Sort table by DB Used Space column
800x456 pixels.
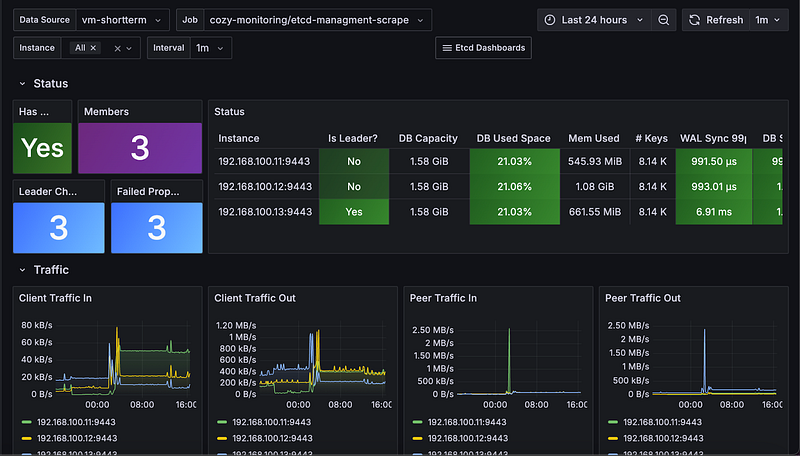pos(513,138)
